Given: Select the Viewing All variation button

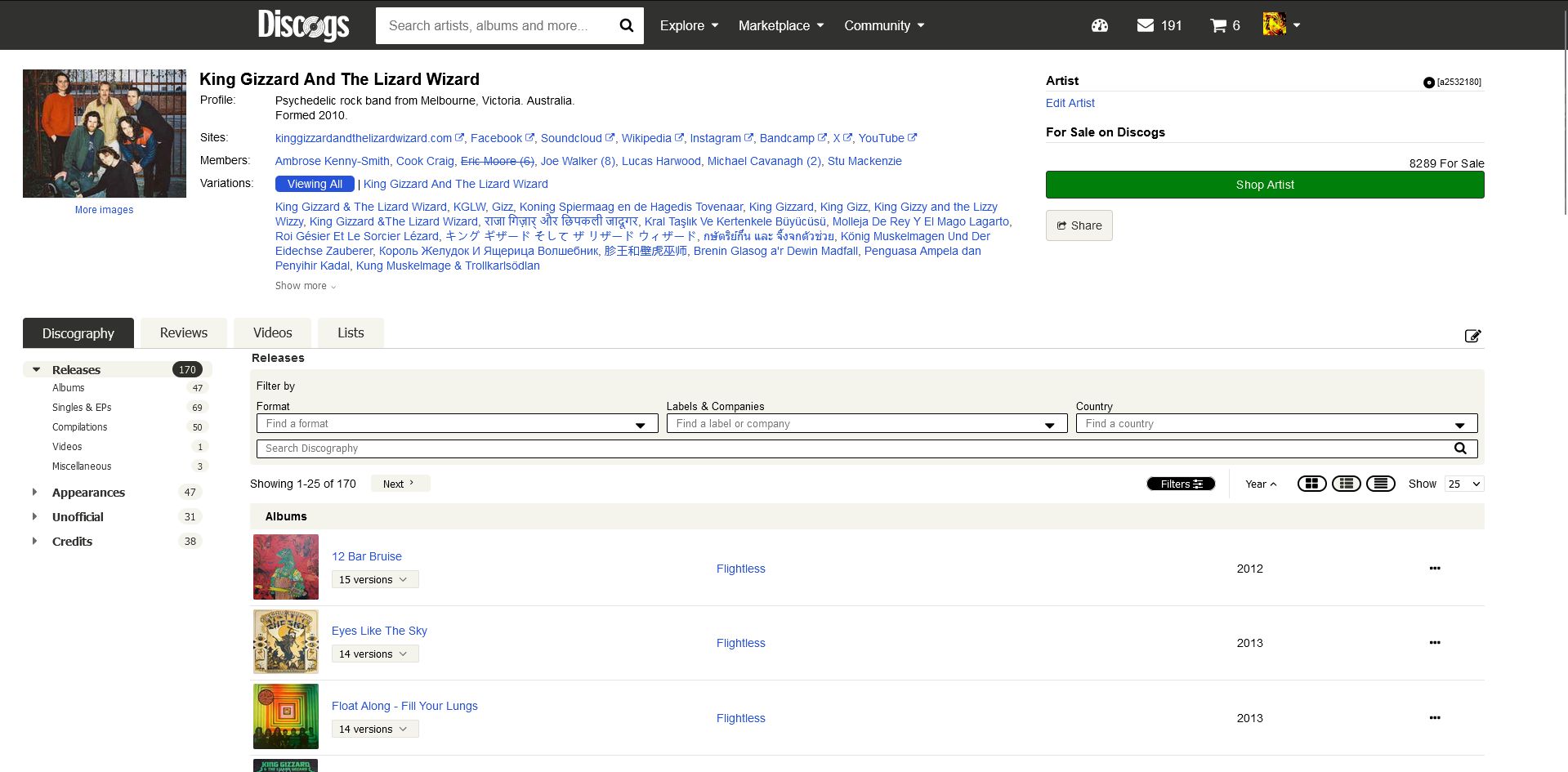Looking at the screenshot, I should point(315,184).
